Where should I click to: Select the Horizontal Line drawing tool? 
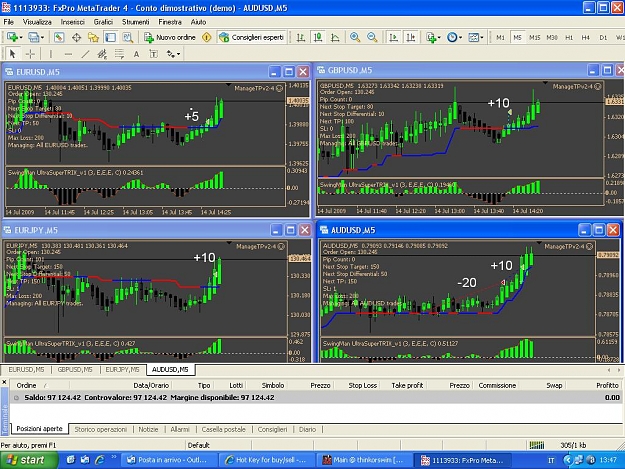[x=68, y=54]
